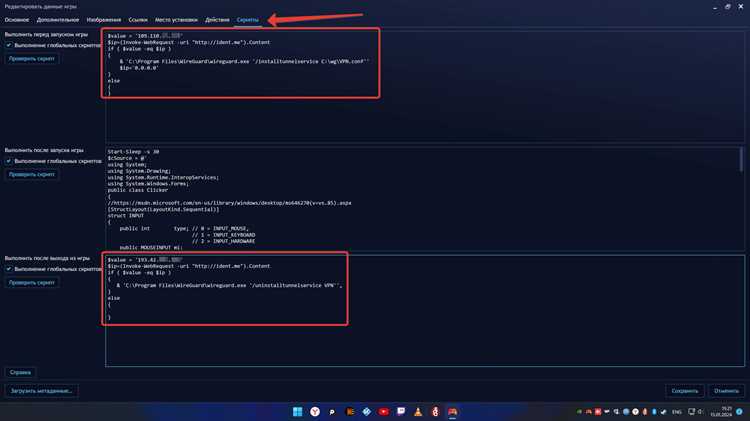Go to the Ссылки tab
750x421 pixels.
pyautogui.click(x=138, y=20)
